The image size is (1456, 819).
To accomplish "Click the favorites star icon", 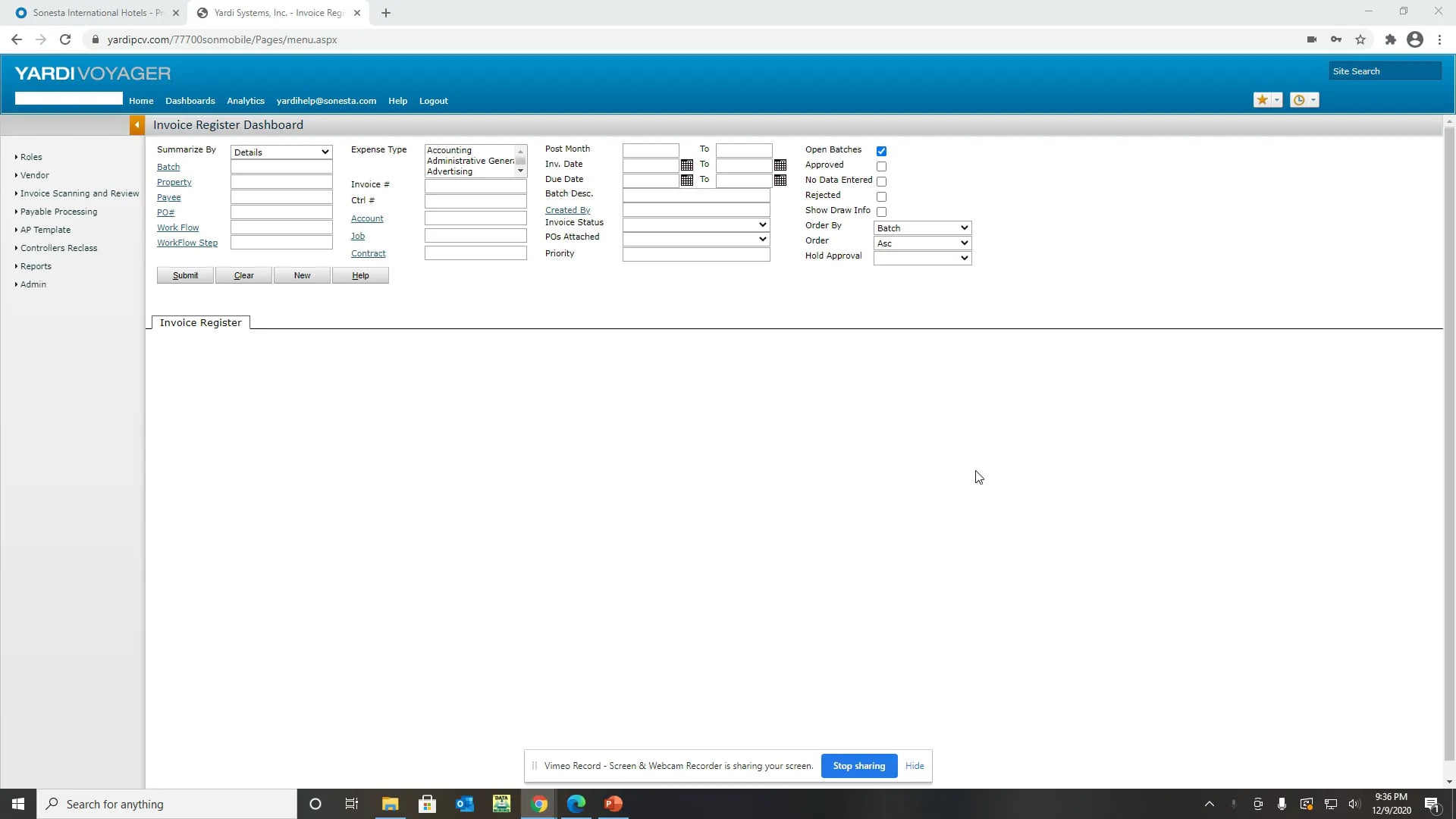I will [1260, 99].
